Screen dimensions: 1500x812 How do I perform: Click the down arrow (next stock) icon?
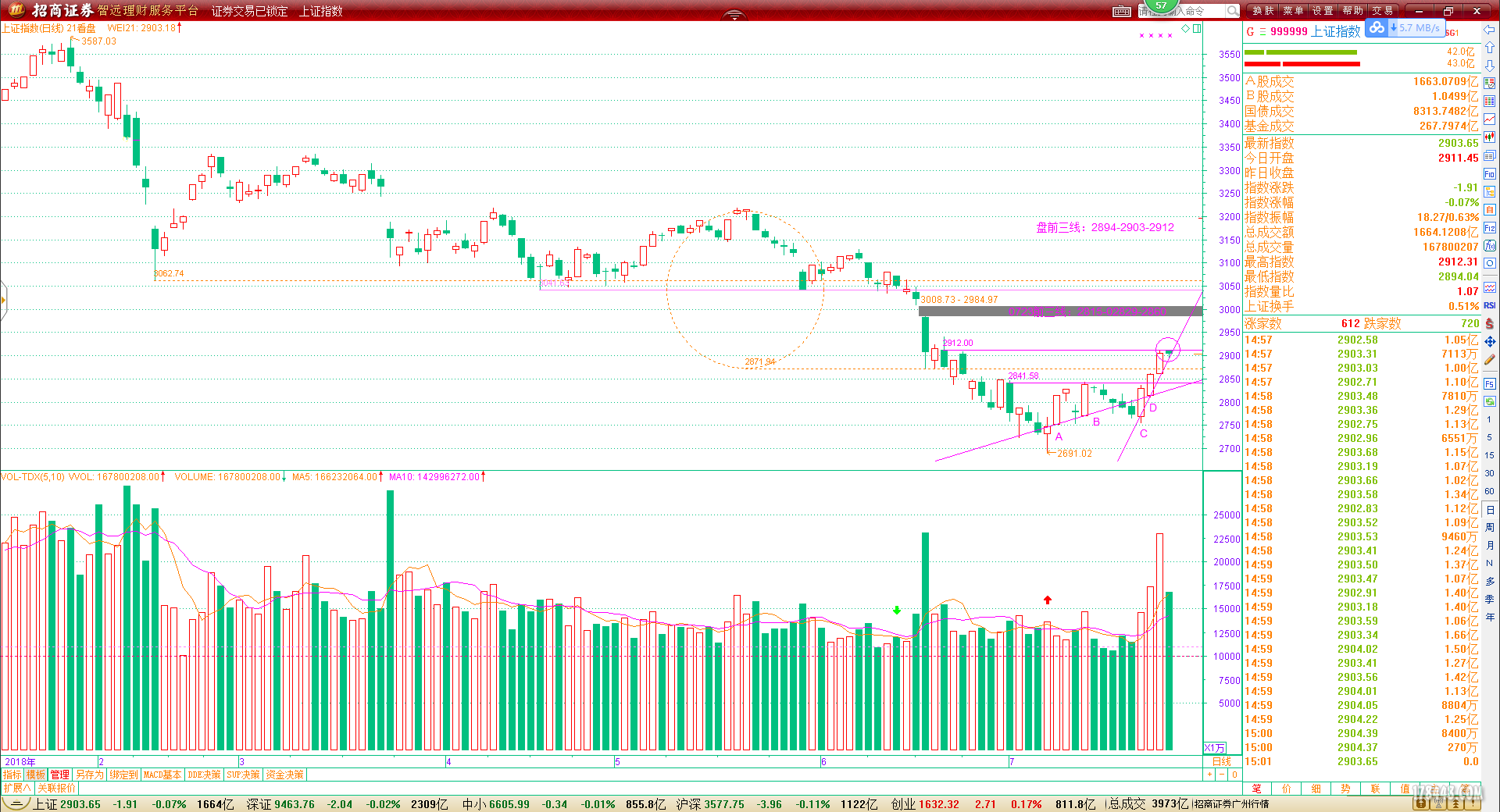point(1490,66)
